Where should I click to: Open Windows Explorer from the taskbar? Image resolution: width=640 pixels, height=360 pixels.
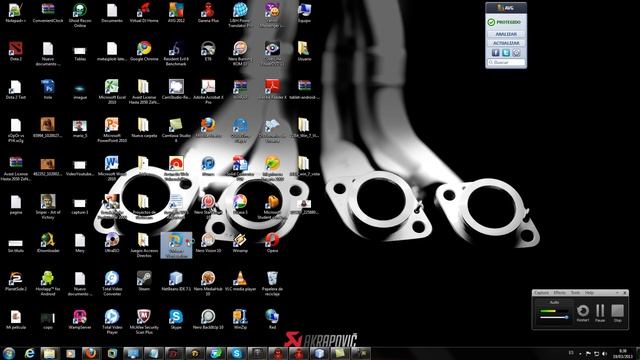pos(49,353)
